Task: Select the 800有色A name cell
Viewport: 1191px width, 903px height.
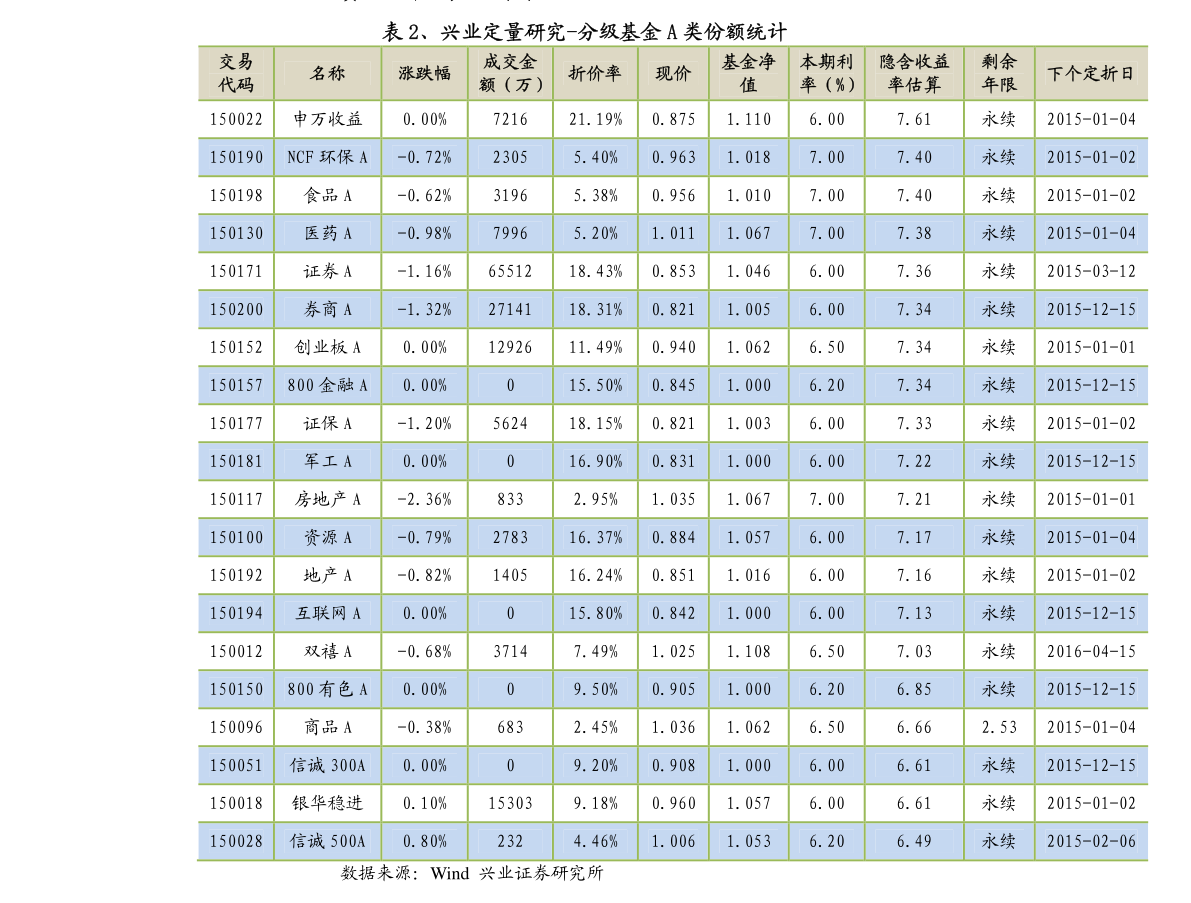Action: point(327,689)
